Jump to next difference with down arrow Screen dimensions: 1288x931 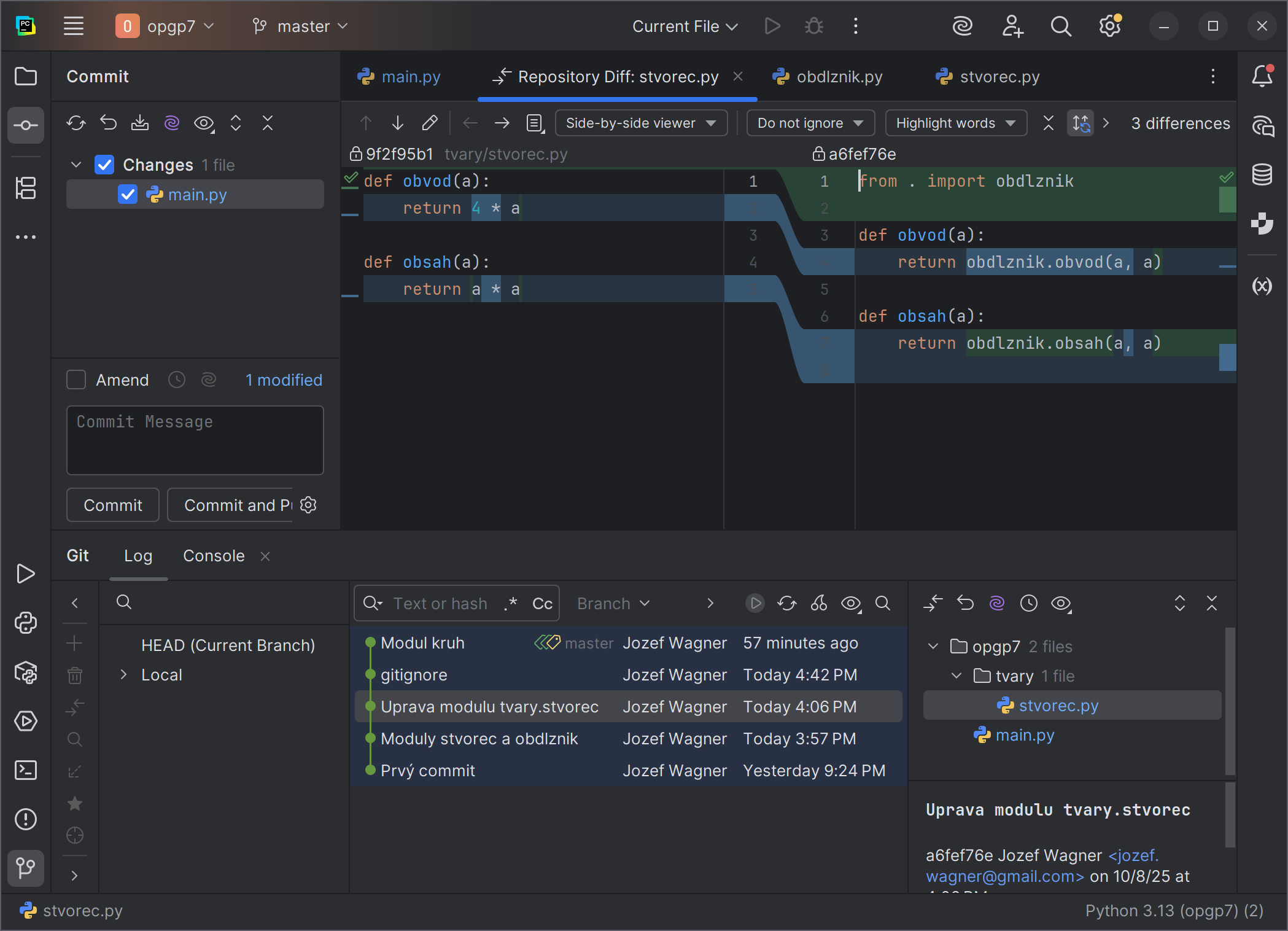397,123
